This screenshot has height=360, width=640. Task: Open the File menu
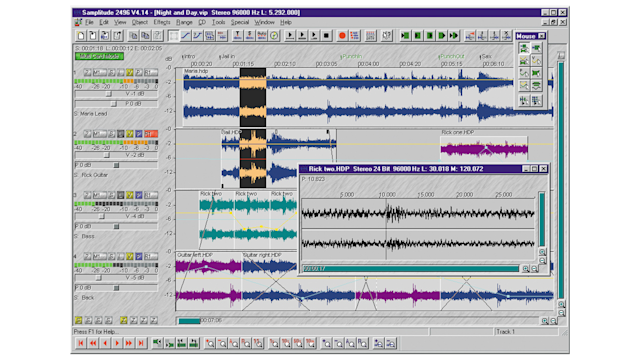coord(89,22)
